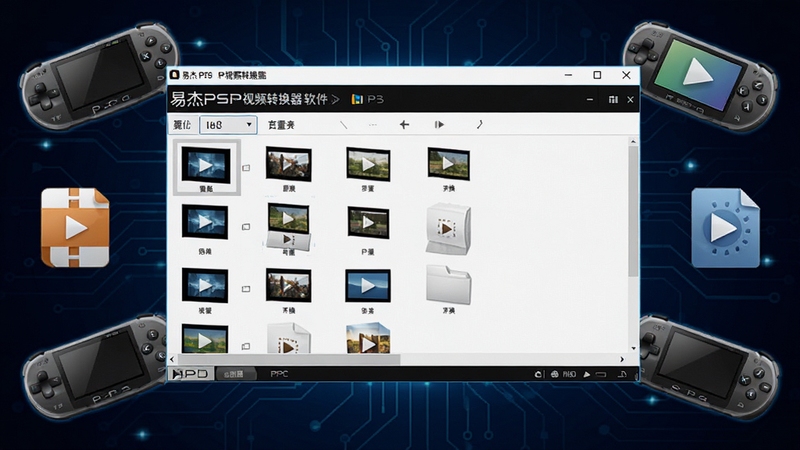Click the chevron after the PSP software title
800x450 pixels.
(x=335, y=99)
